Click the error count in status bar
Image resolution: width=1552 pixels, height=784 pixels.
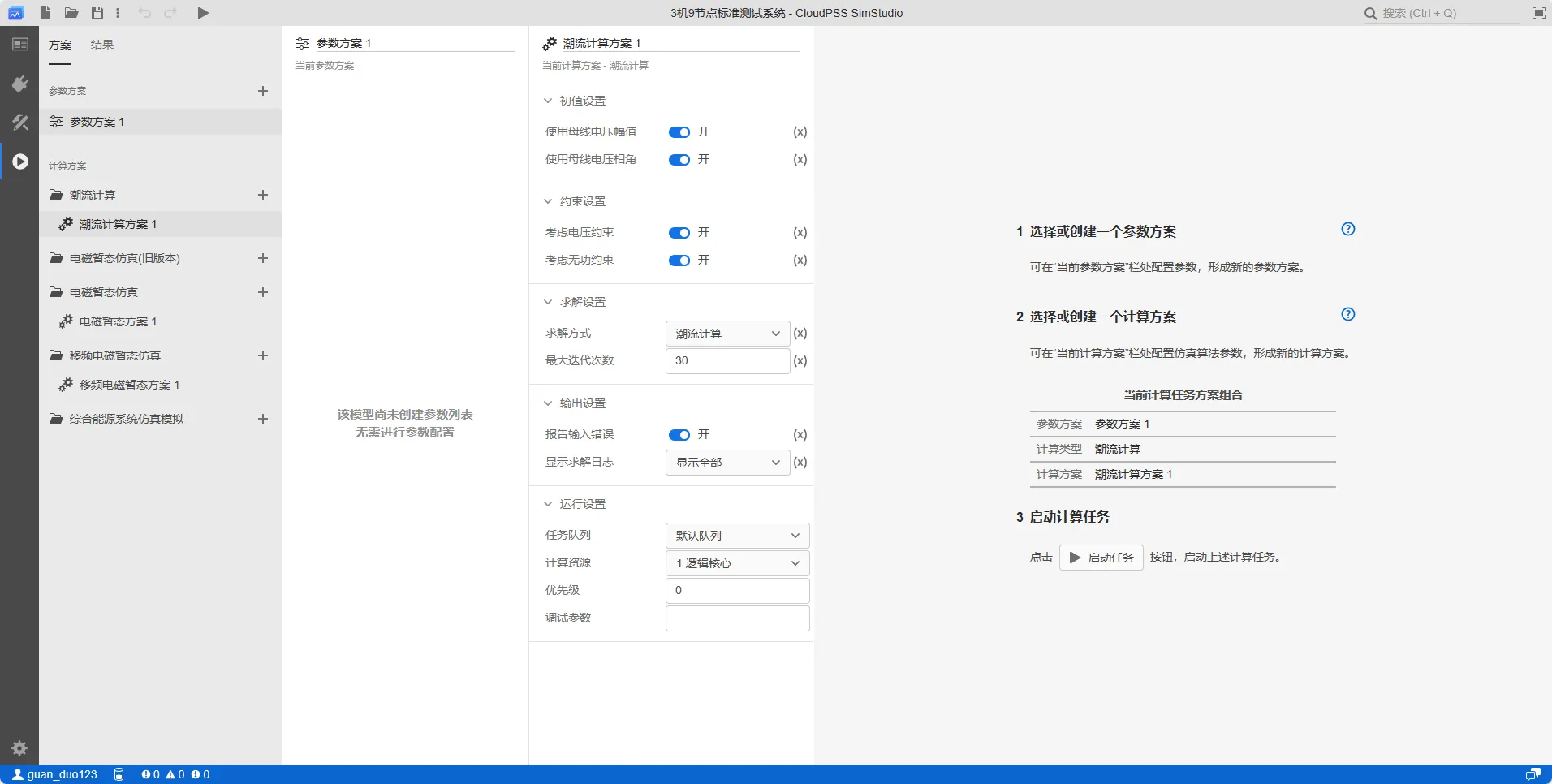pos(150,774)
